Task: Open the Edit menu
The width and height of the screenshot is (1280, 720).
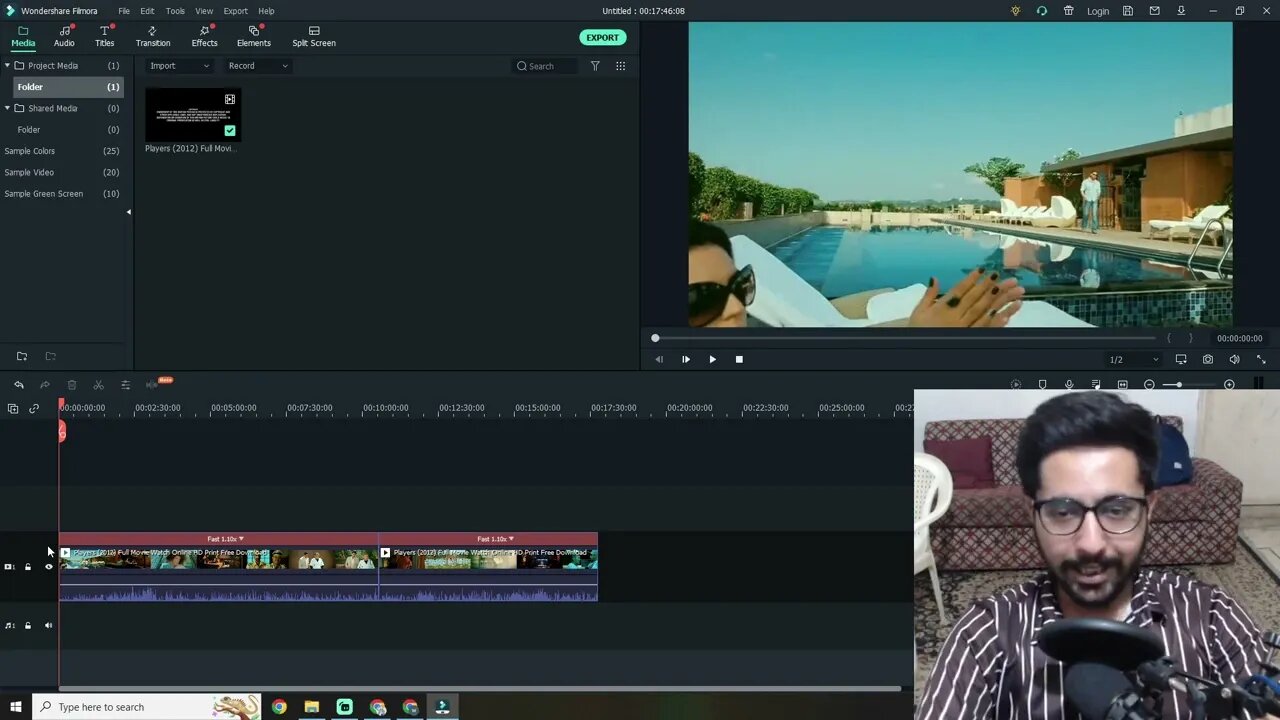Action: click(x=147, y=11)
